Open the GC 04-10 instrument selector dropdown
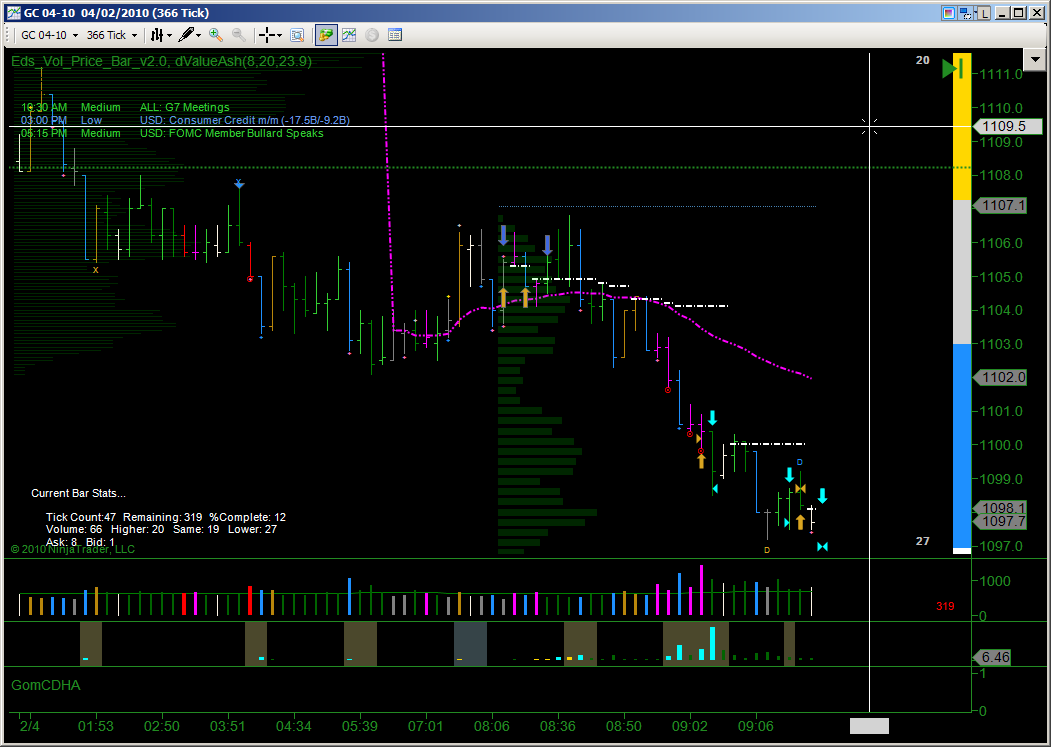Viewport: 1051px width, 747px height. (49, 35)
